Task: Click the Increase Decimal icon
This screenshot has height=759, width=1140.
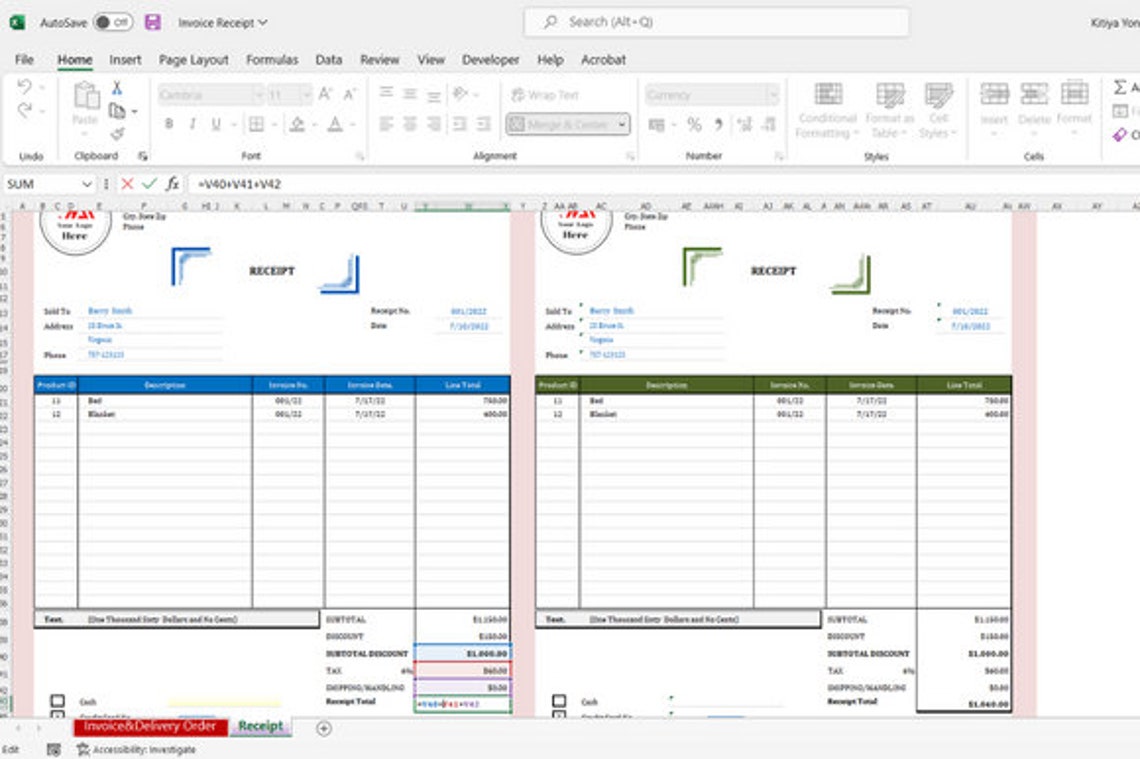Action: coord(744,125)
